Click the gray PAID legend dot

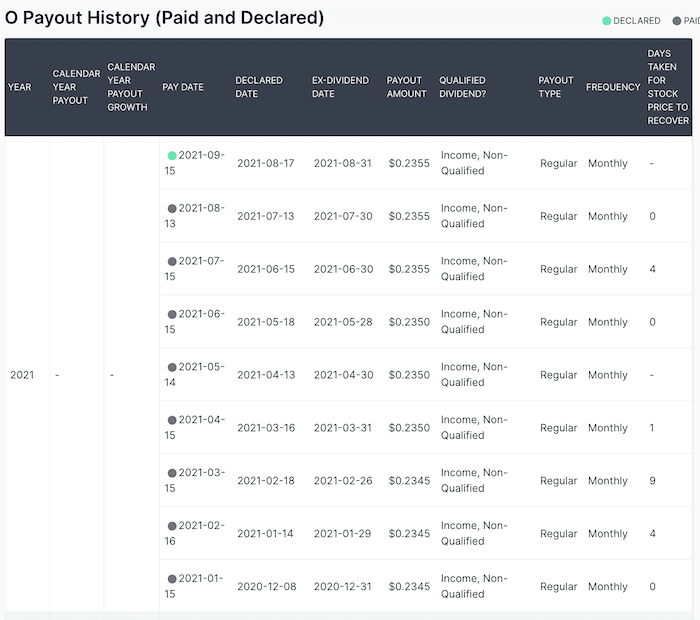[677, 21]
